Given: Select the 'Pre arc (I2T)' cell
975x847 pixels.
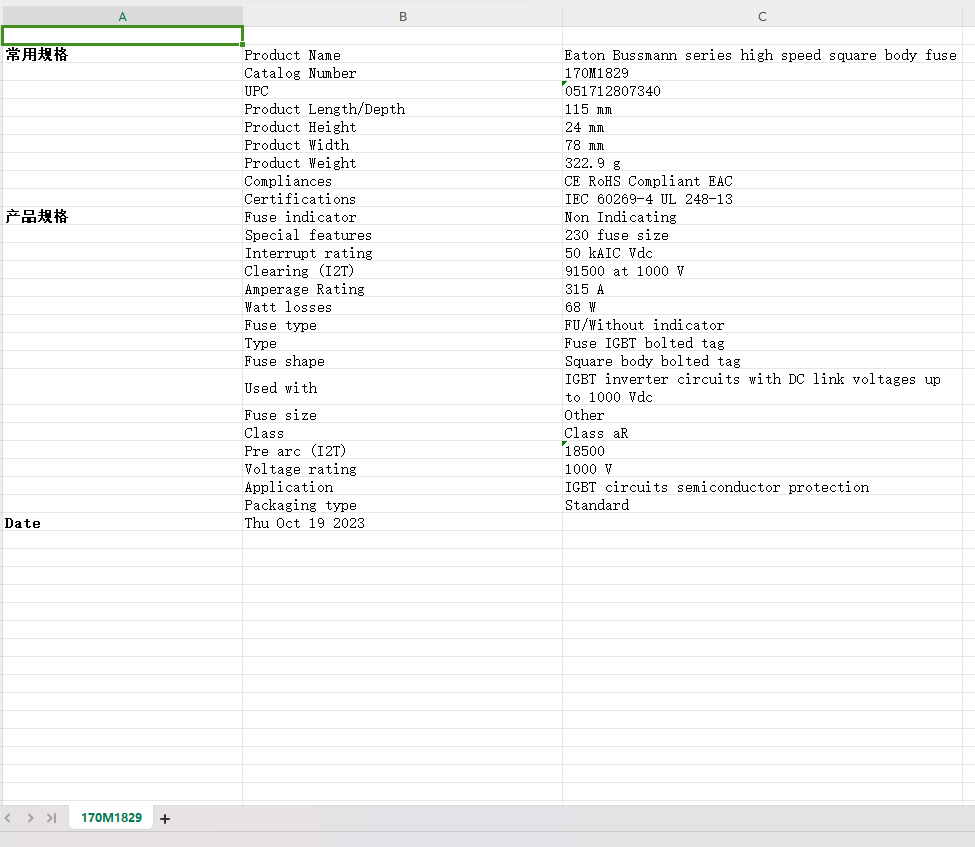Looking at the screenshot, I should [402, 451].
